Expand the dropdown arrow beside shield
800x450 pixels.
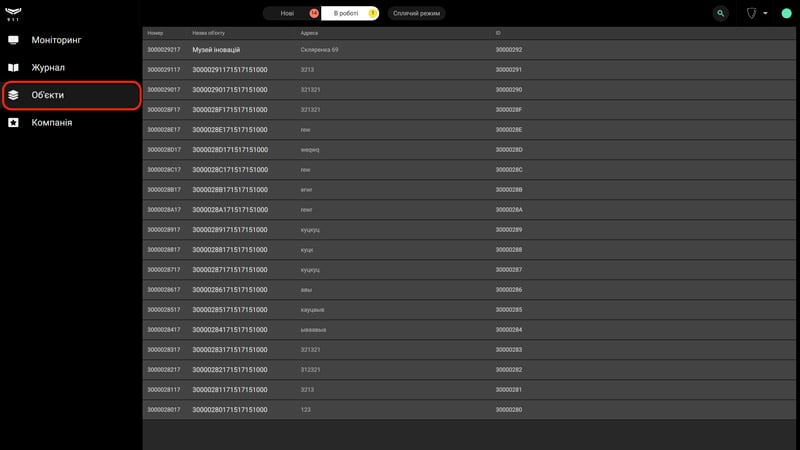tap(765, 13)
